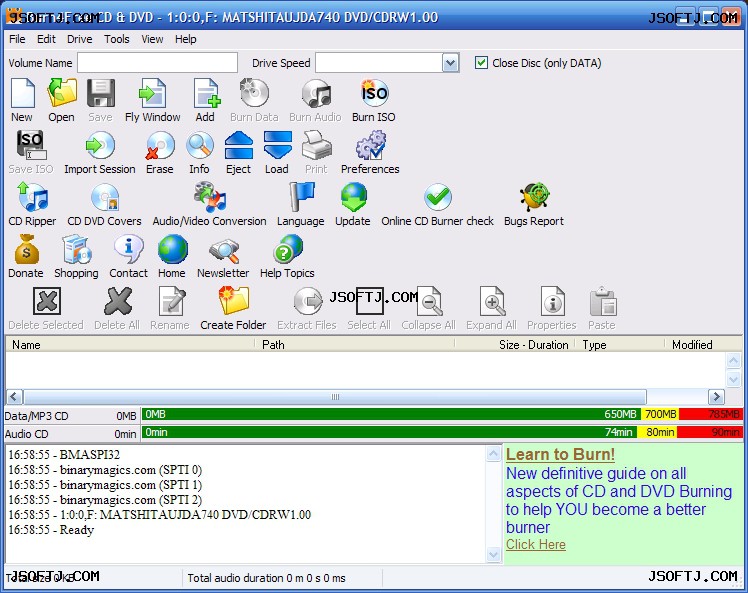The height and width of the screenshot is (593, 748).
Task: Click the Print icon
Action: (x=317, y=145)
